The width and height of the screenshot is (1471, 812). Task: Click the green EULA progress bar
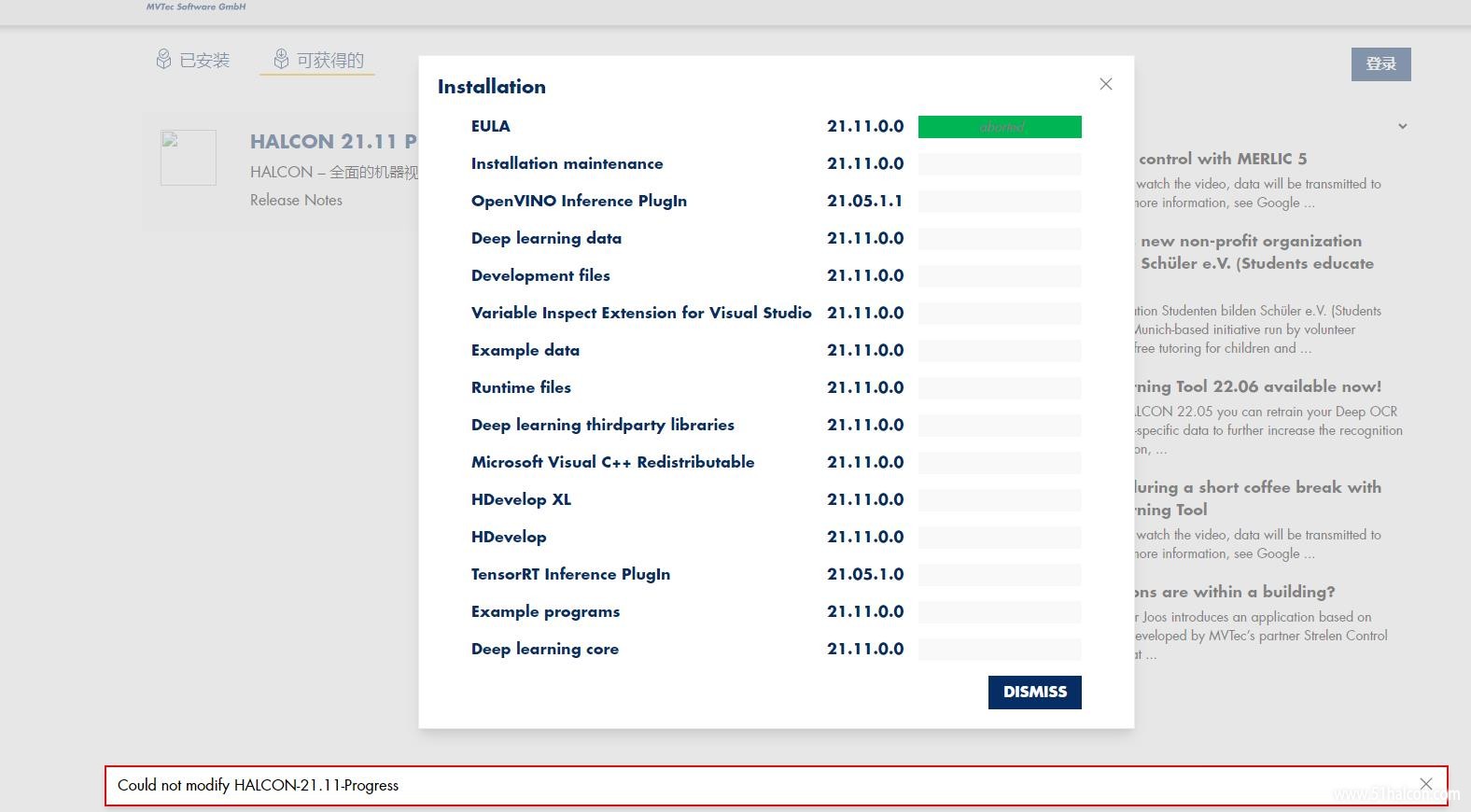pos(1000,127)
